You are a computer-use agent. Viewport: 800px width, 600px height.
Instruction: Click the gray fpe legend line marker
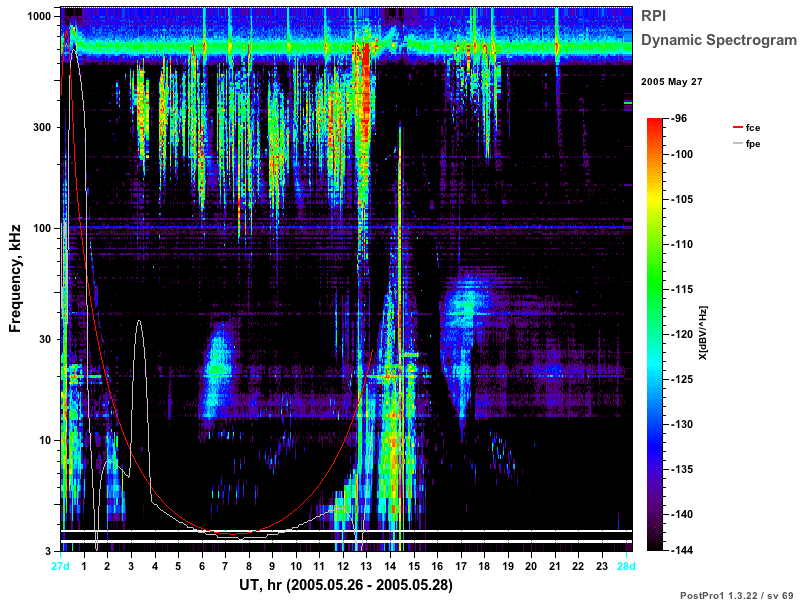click(737, 143)
